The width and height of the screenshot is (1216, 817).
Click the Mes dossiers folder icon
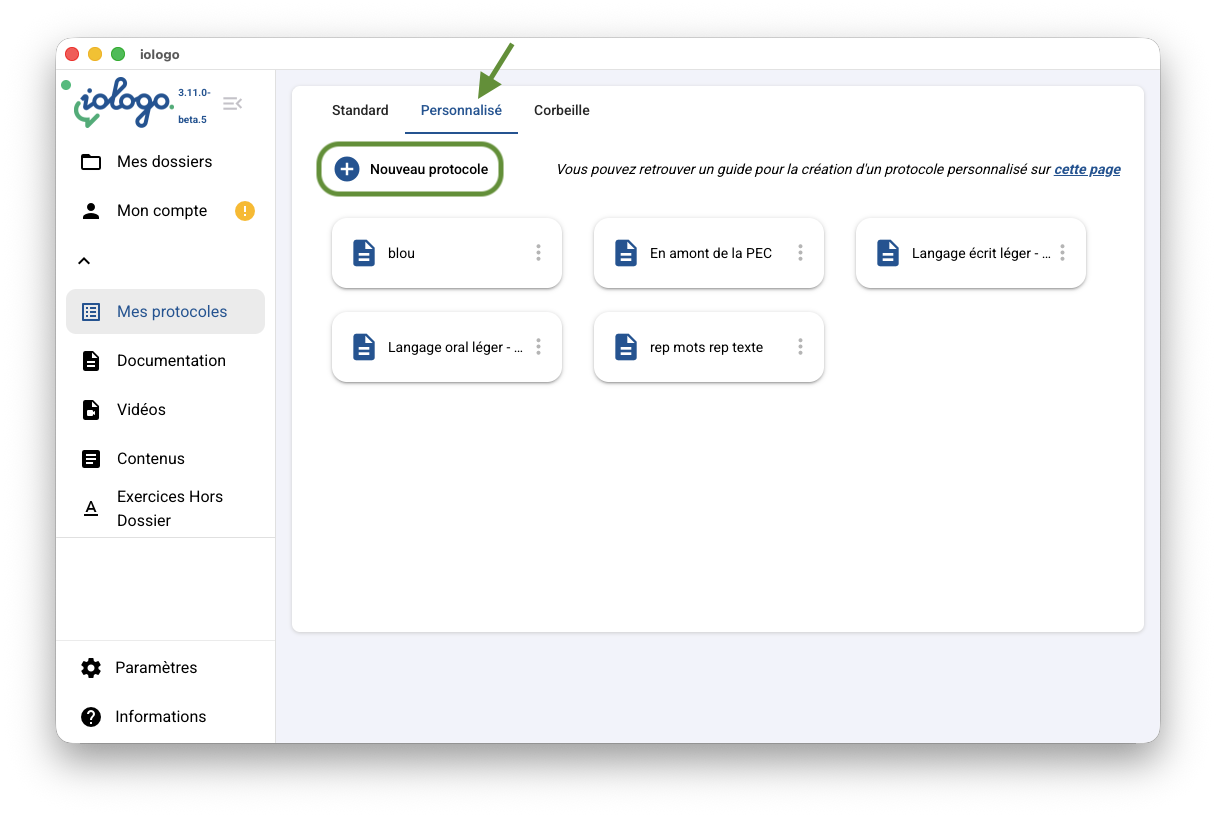click(91, 162)
